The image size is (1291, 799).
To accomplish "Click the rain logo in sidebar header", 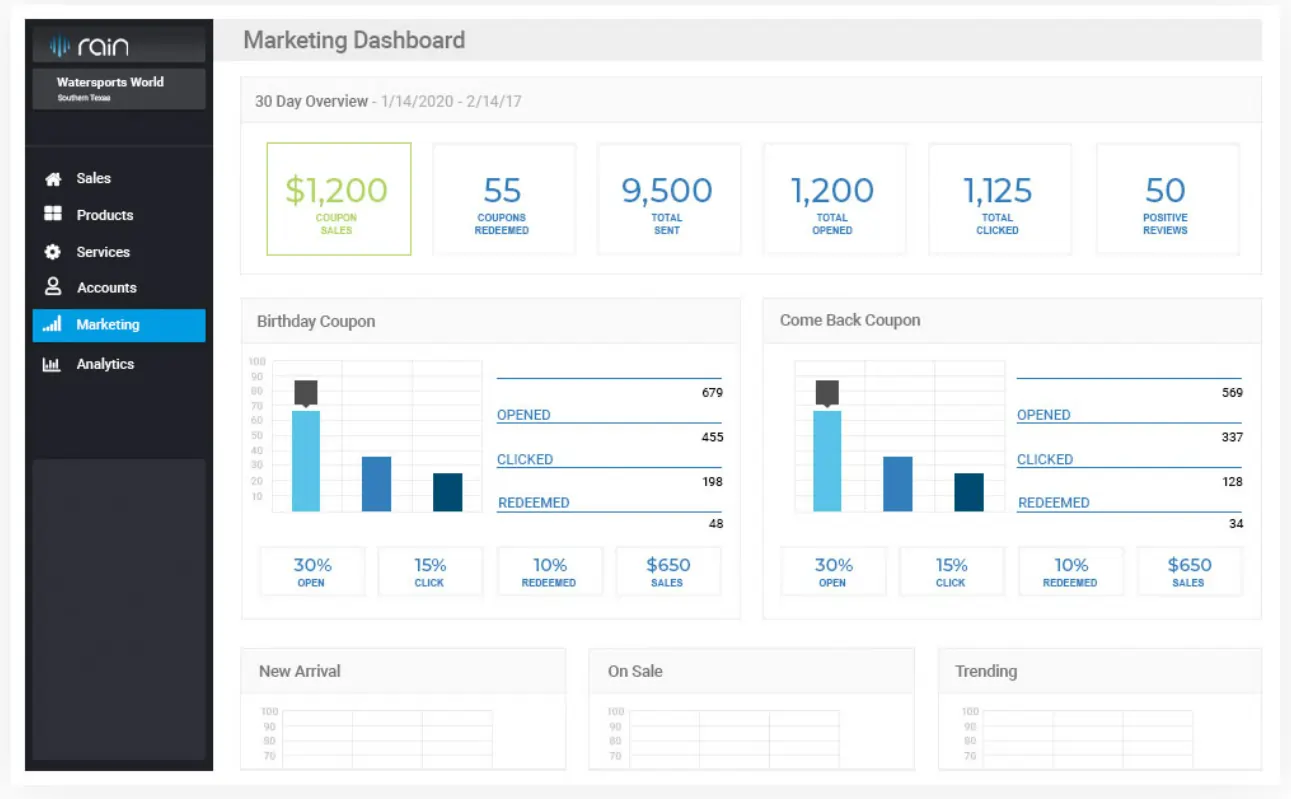I will [90, 46].
